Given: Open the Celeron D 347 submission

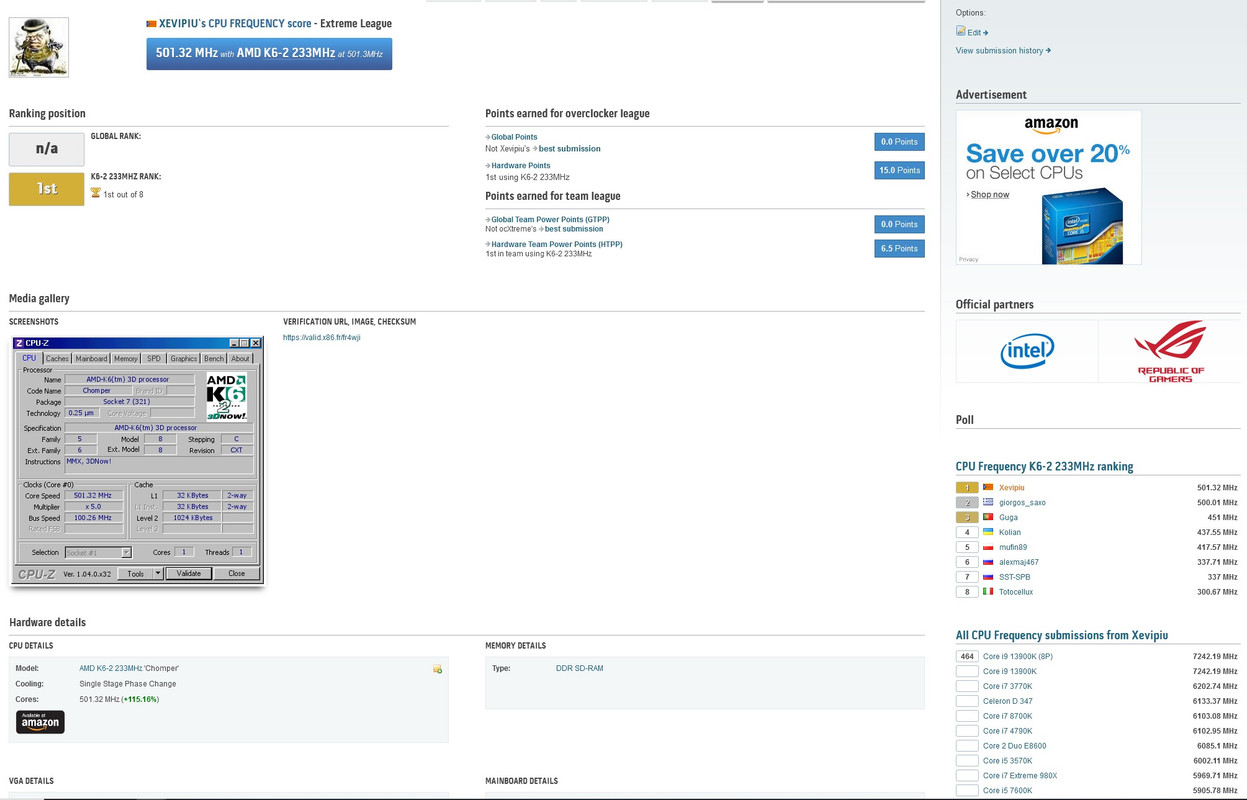Looking at the screenshot, I should point(1008,701).
